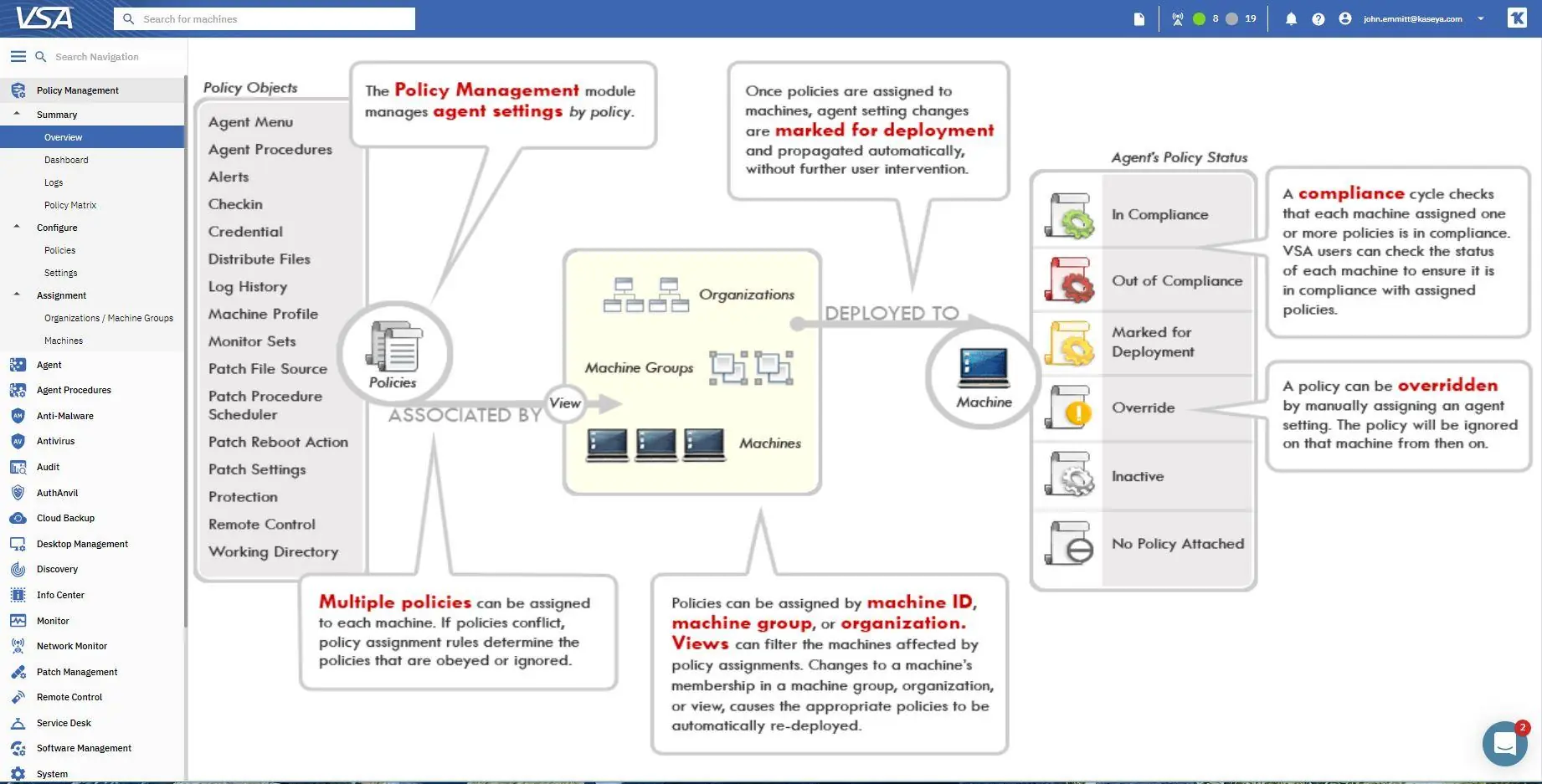Viewport: 1542px width, 784px height.
Task: Open the help question mark icon
Action: tap(1318, 18)
